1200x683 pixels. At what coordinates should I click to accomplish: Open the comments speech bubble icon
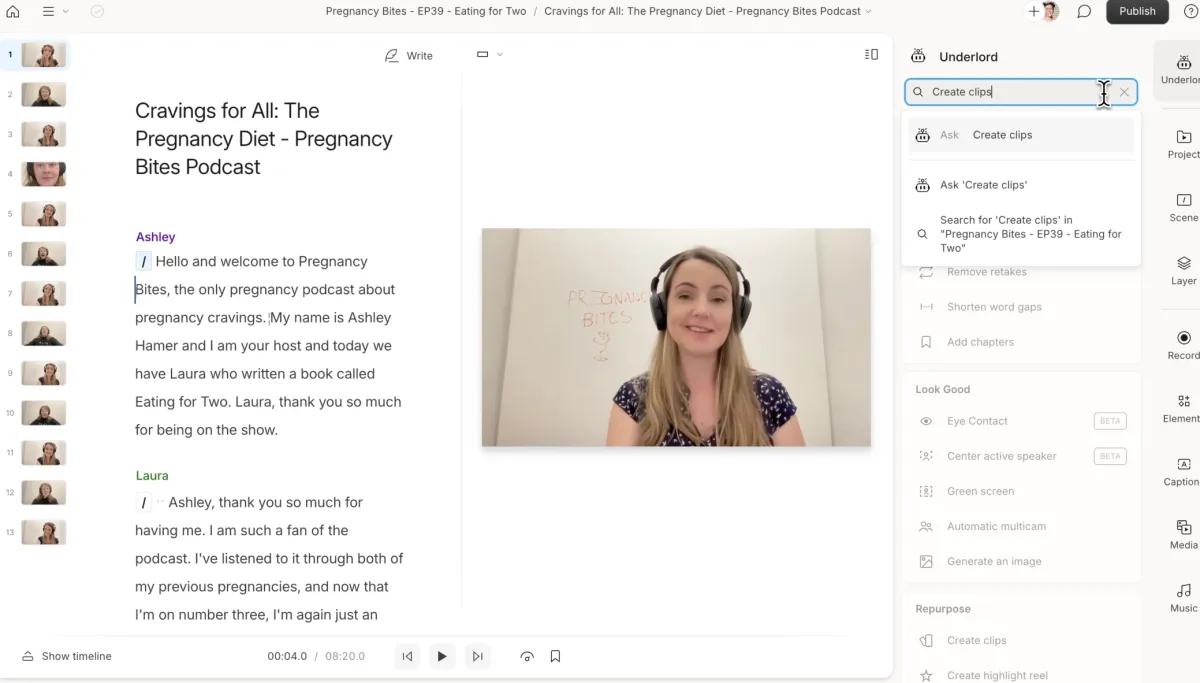[1084, 11]
